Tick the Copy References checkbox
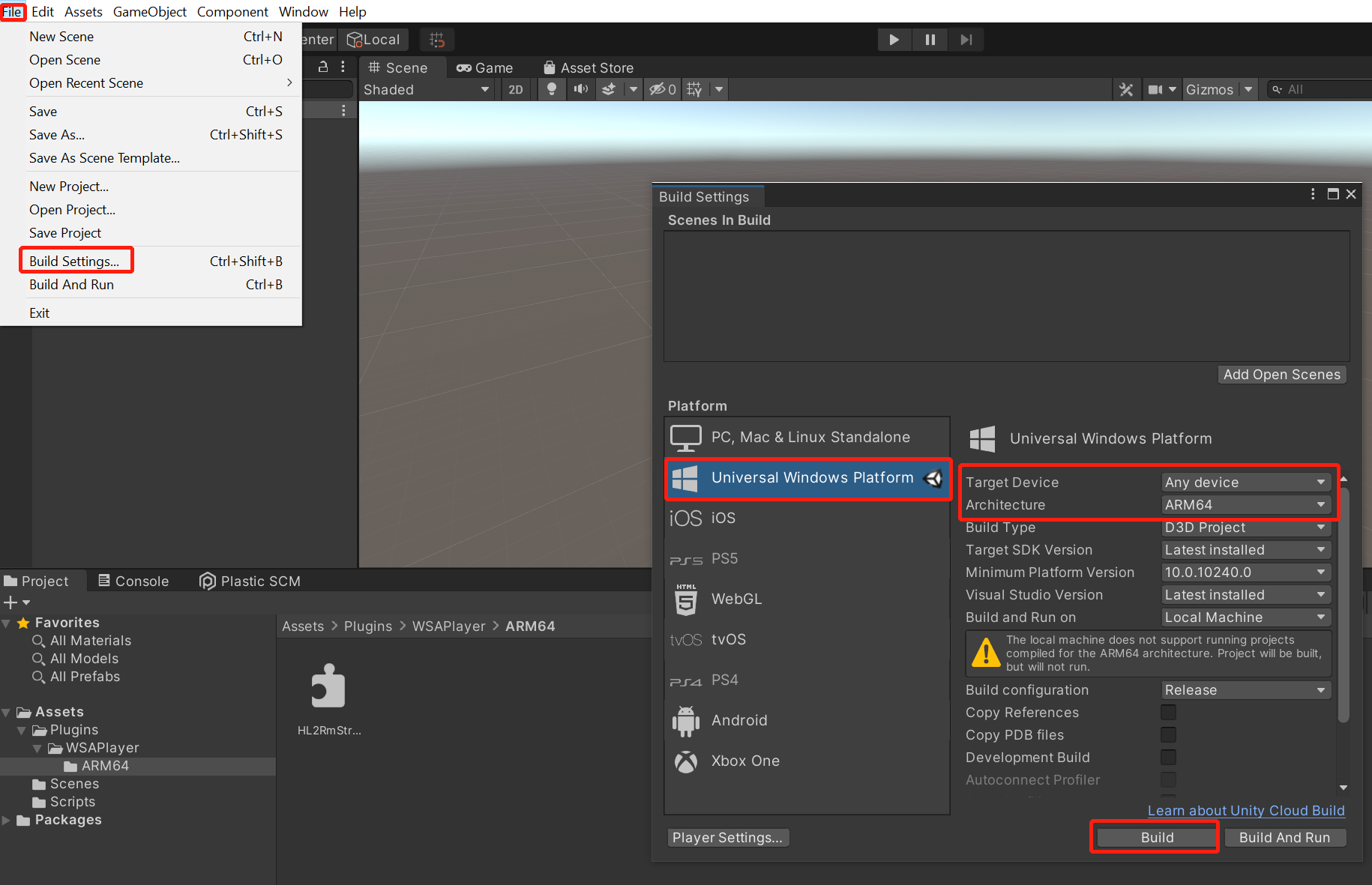This screenshot has width=1372, height=885. pos(1168,713)
